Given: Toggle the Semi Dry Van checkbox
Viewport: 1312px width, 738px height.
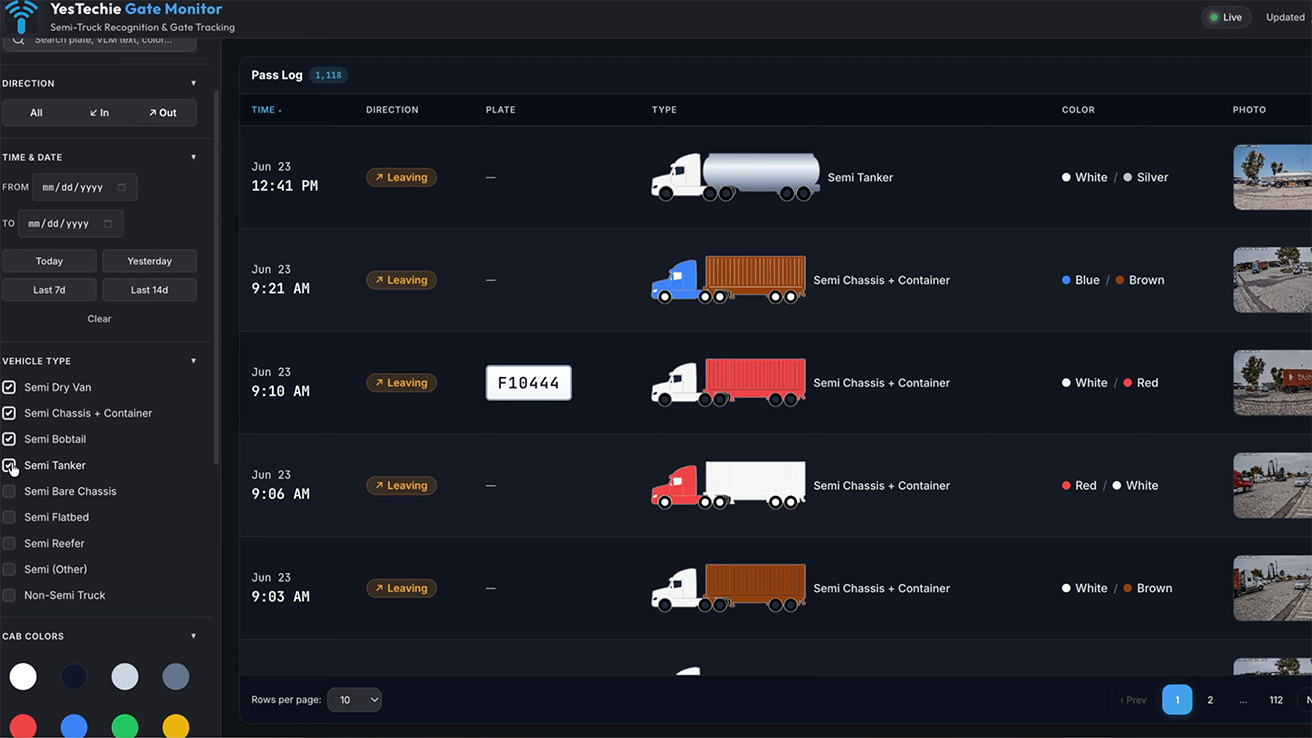Looking at the screenshot, I should (9, 387).
